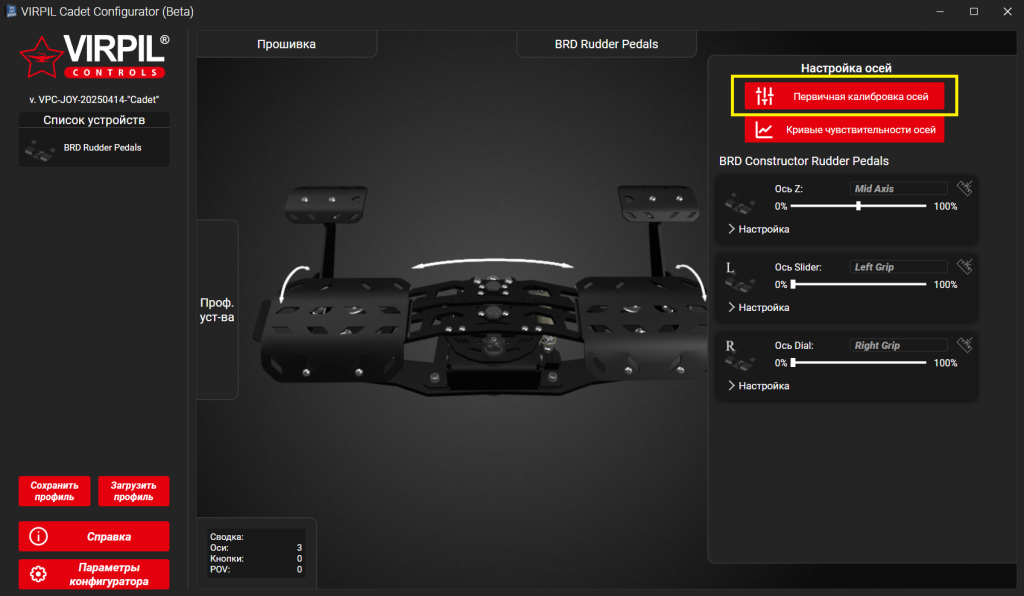The height and width of the screenshot is (596, 1024).
Task: Click the right pedal icon beside Ось Dial
Action: pos(739,357)
